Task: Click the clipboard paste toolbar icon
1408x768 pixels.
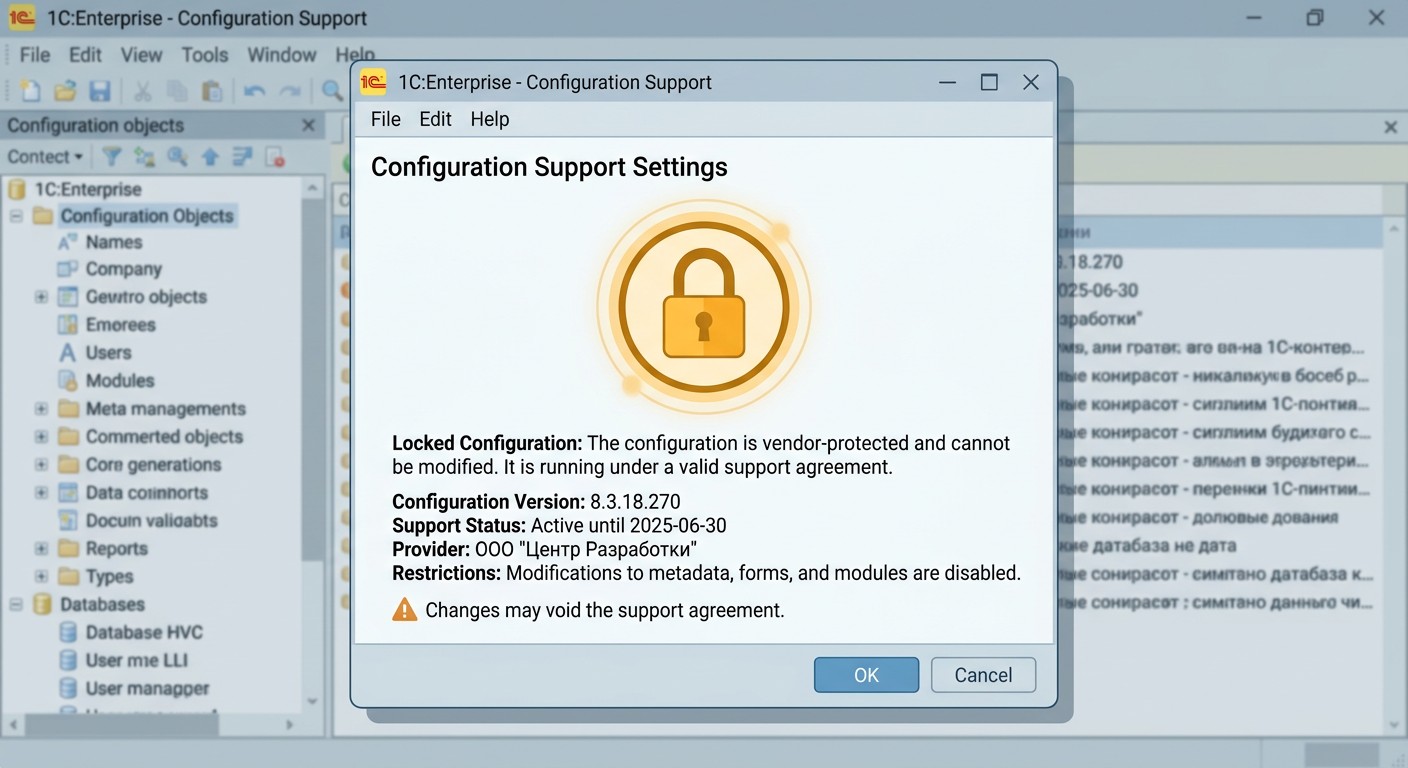Action: pos(212,91)
